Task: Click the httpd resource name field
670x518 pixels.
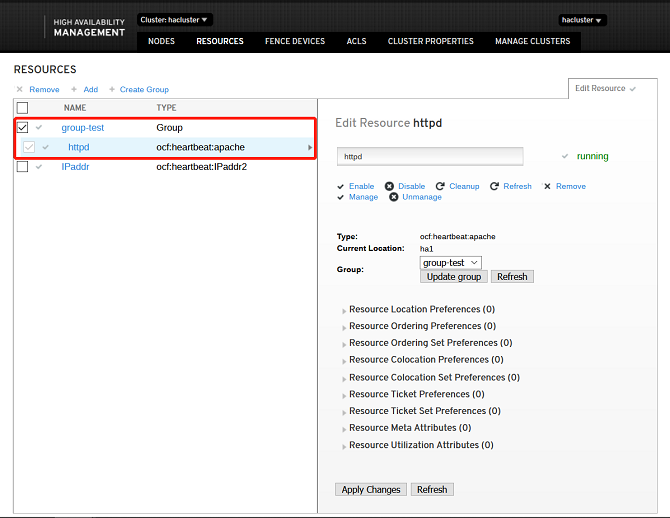Action: coord(430,156)
